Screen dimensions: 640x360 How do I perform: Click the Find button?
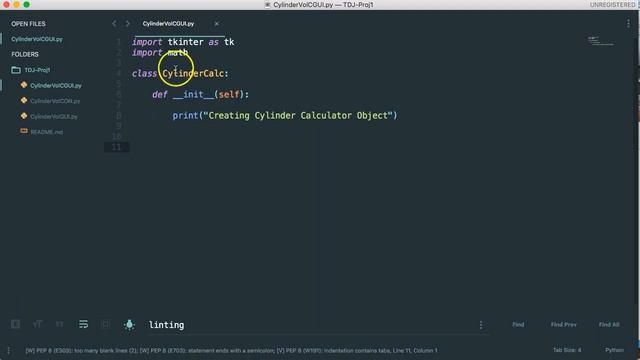[518, 324]
